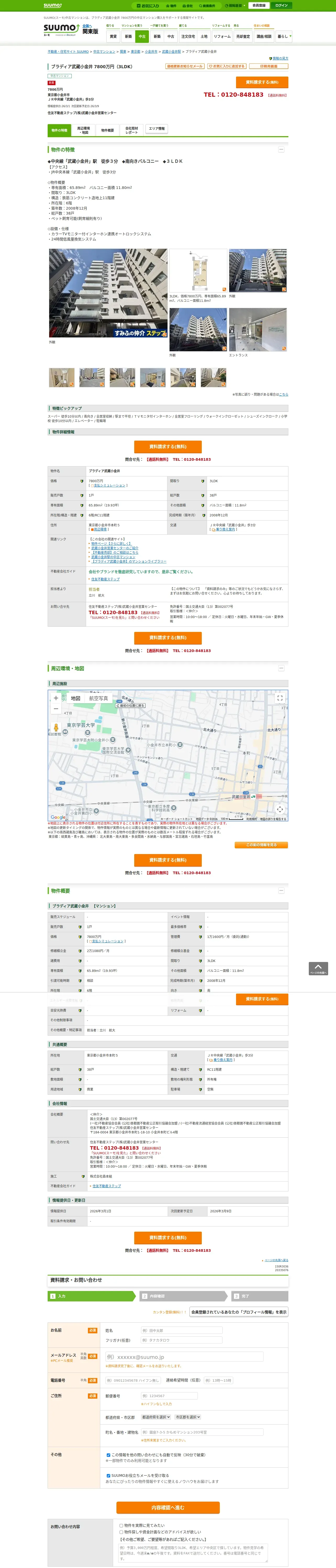The image size is (336, 1568).
Task: Check '物件を実際に見てみたい' option
Action: click(x=121, y=1525)
